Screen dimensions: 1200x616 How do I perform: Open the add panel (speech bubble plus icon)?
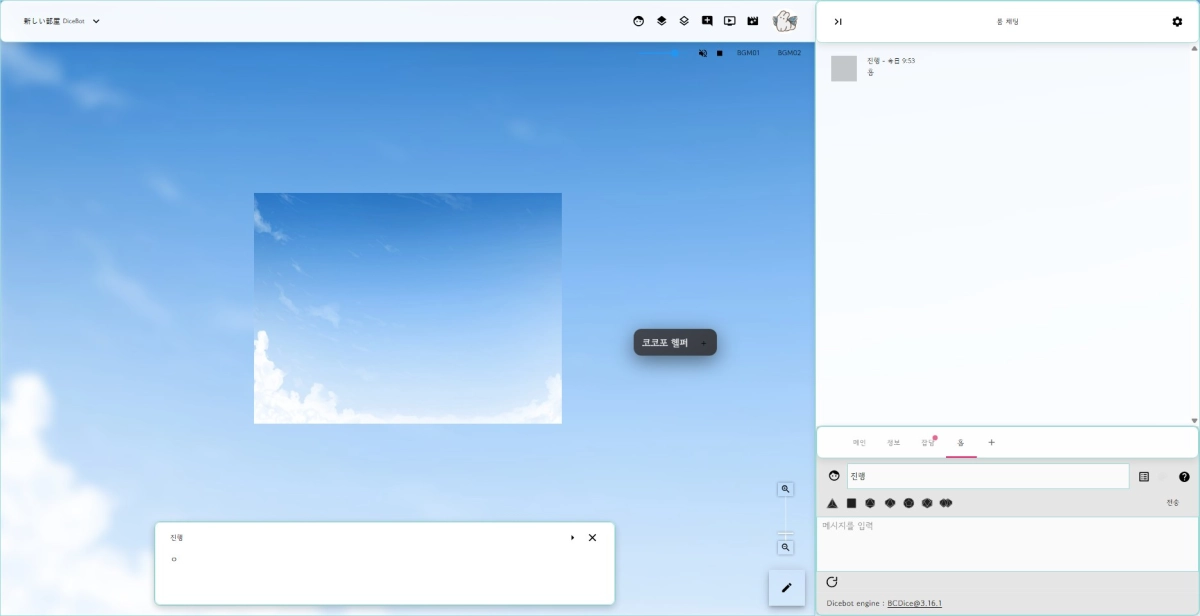click(x=708, y=20)
